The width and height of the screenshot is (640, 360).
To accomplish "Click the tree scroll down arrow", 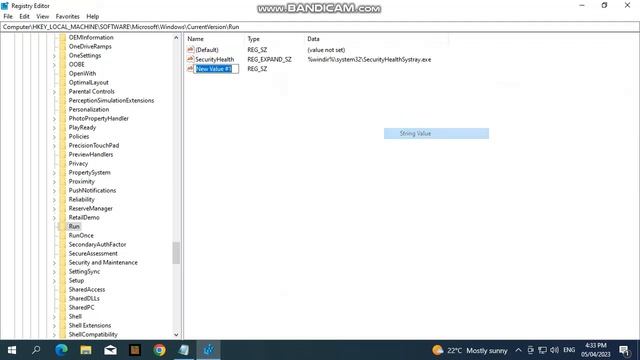I will tap(176, 335).
